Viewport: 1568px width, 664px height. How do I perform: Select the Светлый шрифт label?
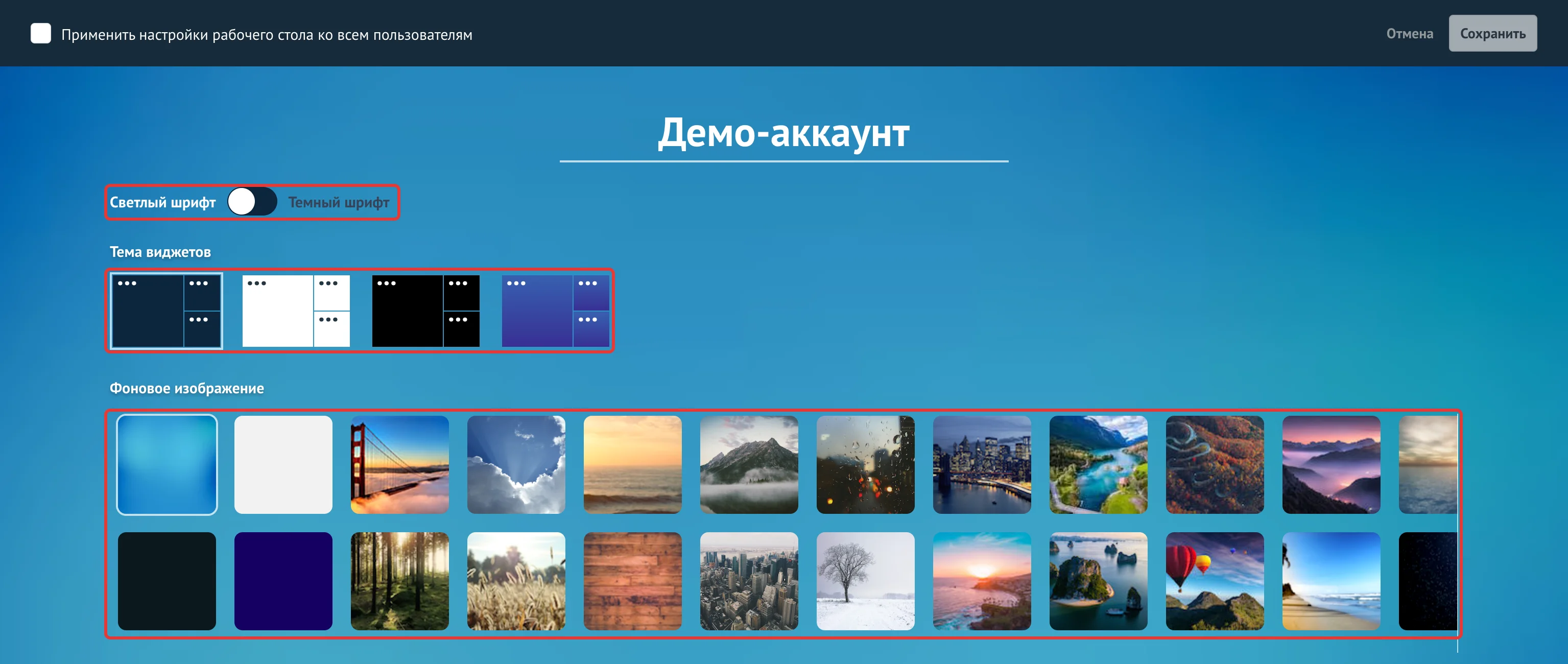(162, 202)
